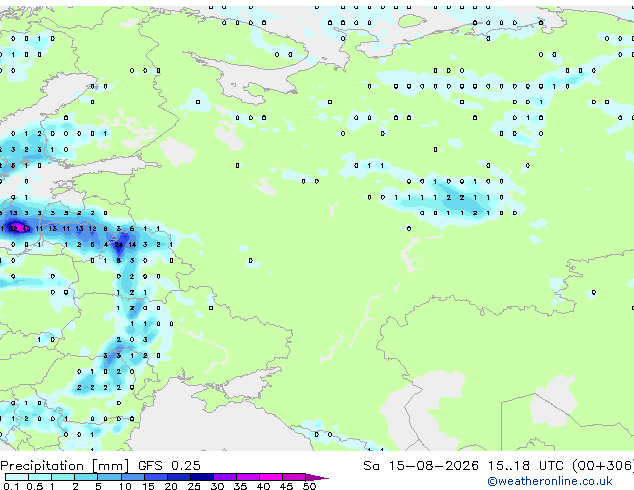Pick the 40–45 mm bright magenta legend swatch
Viewport: 634px width, 490px height.
(x=271, y=477)
